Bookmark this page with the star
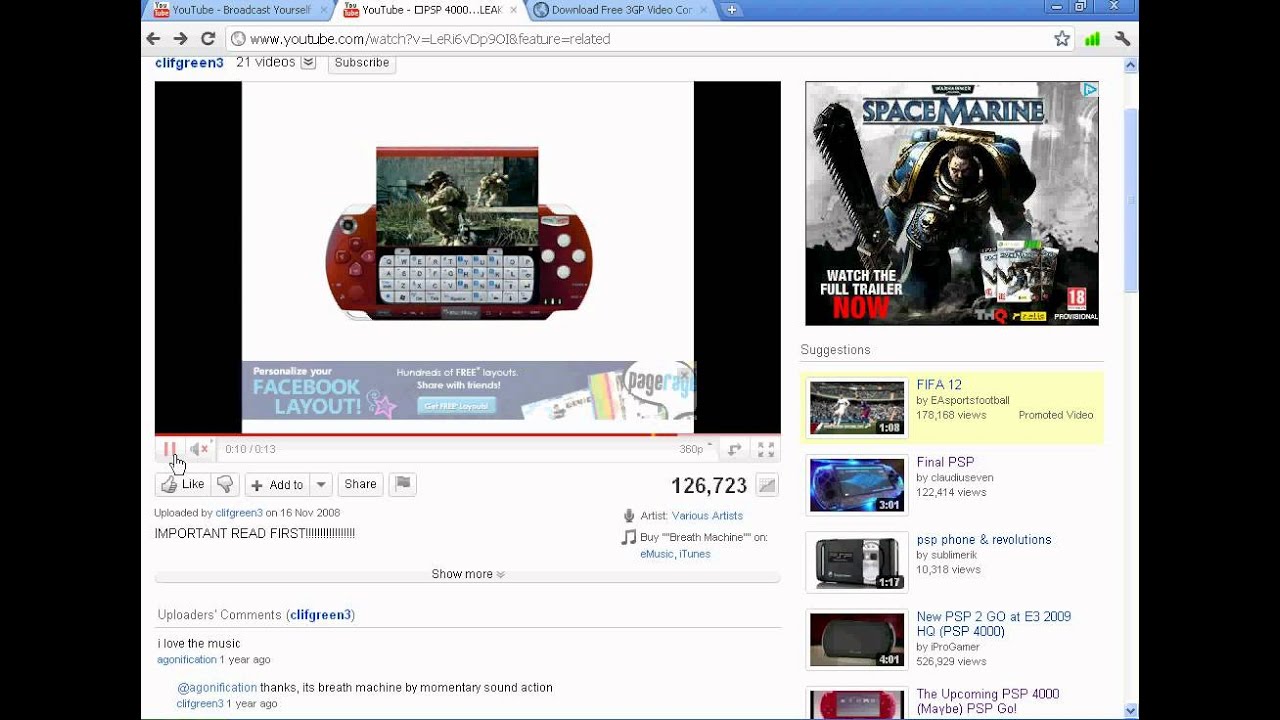 (x=1062, y=39)
